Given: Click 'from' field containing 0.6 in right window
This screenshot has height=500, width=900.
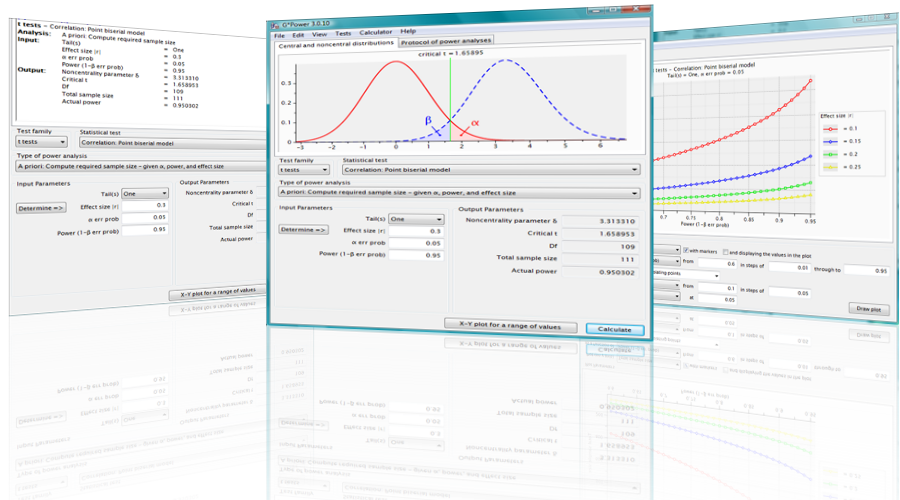Looking at the screenshot, I should pos(717,263).
